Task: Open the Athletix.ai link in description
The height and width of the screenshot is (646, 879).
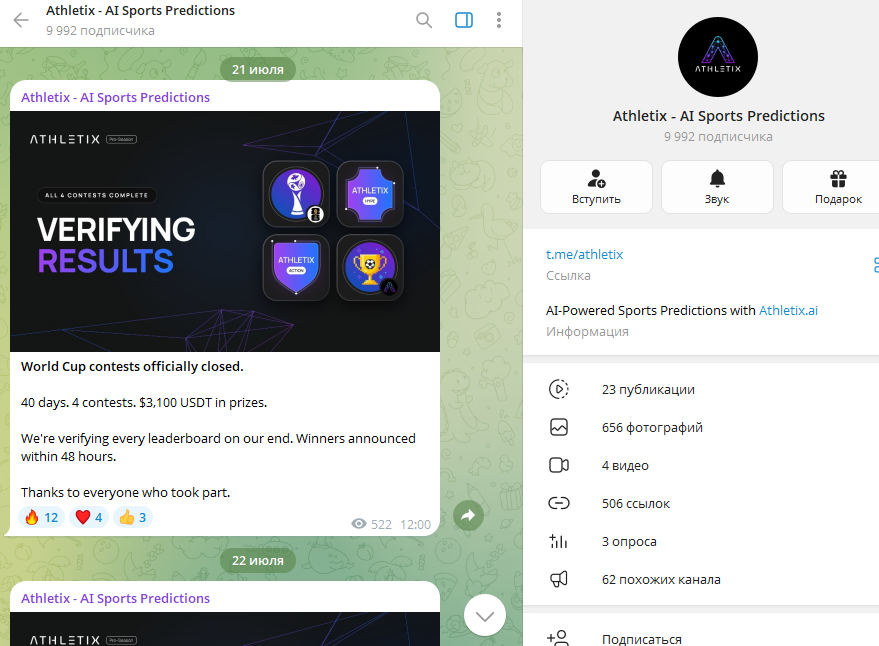Action: [788, 311]
